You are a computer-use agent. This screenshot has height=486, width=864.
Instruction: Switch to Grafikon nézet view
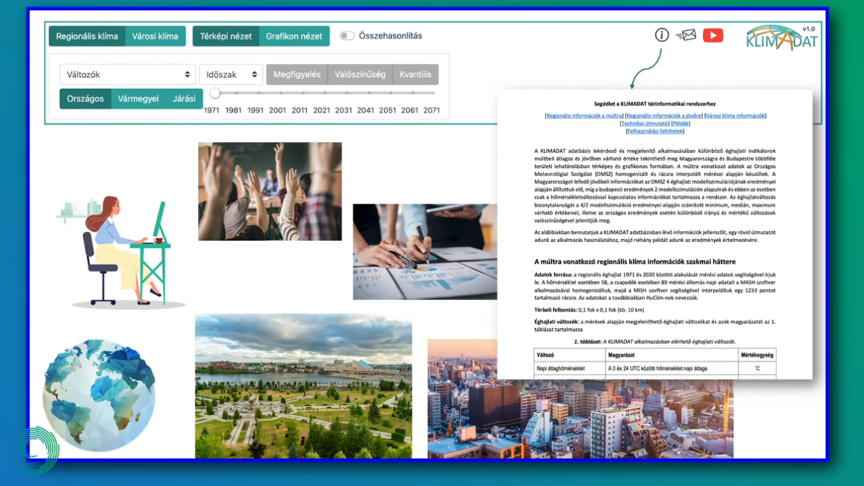[294, 36]
